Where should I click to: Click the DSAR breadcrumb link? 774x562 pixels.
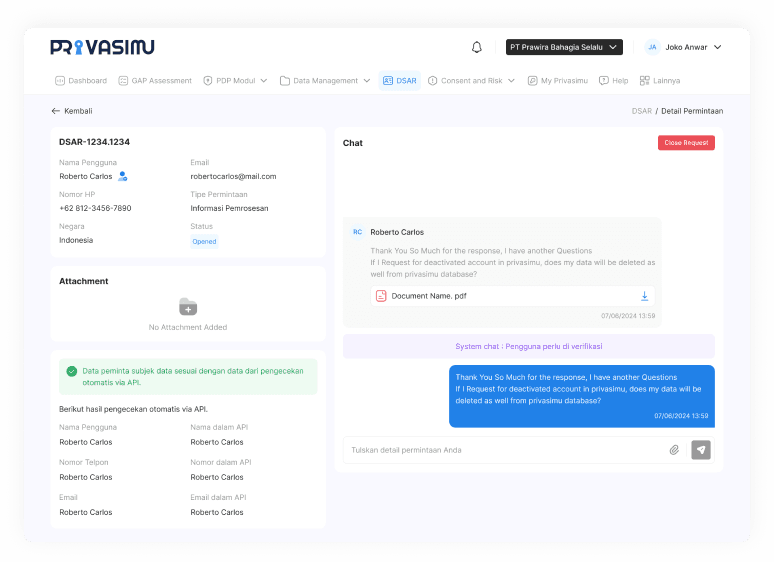(641, 111)
